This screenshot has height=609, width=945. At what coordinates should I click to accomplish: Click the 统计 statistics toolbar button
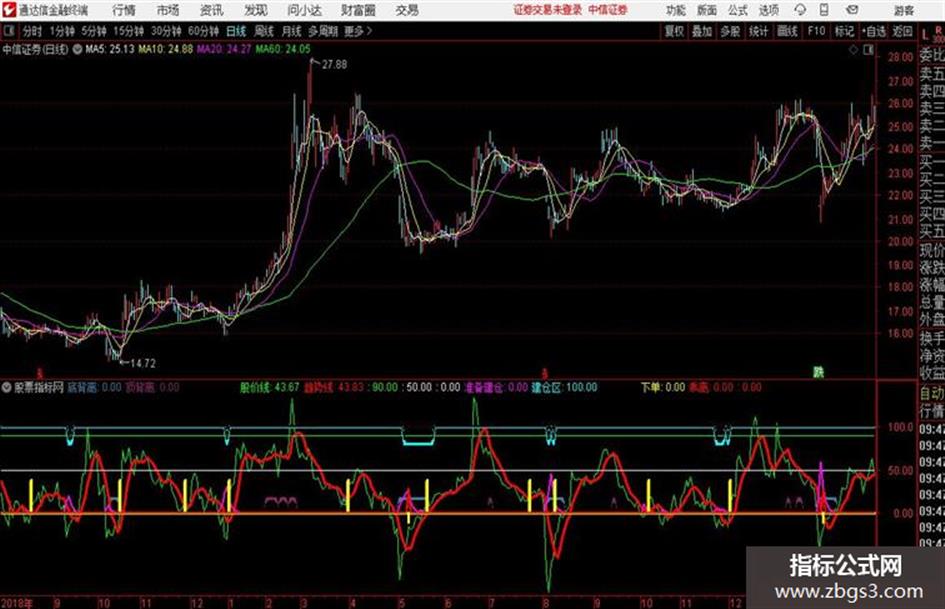click(759, 31)
